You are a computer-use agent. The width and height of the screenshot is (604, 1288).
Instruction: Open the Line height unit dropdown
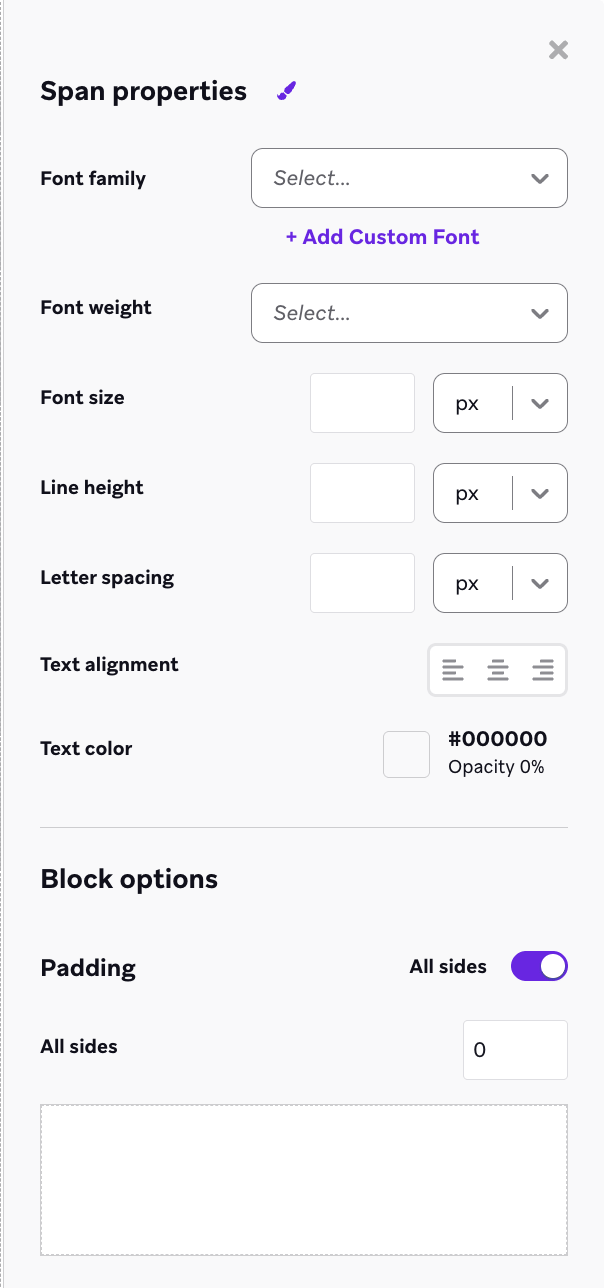coord(539,493)
